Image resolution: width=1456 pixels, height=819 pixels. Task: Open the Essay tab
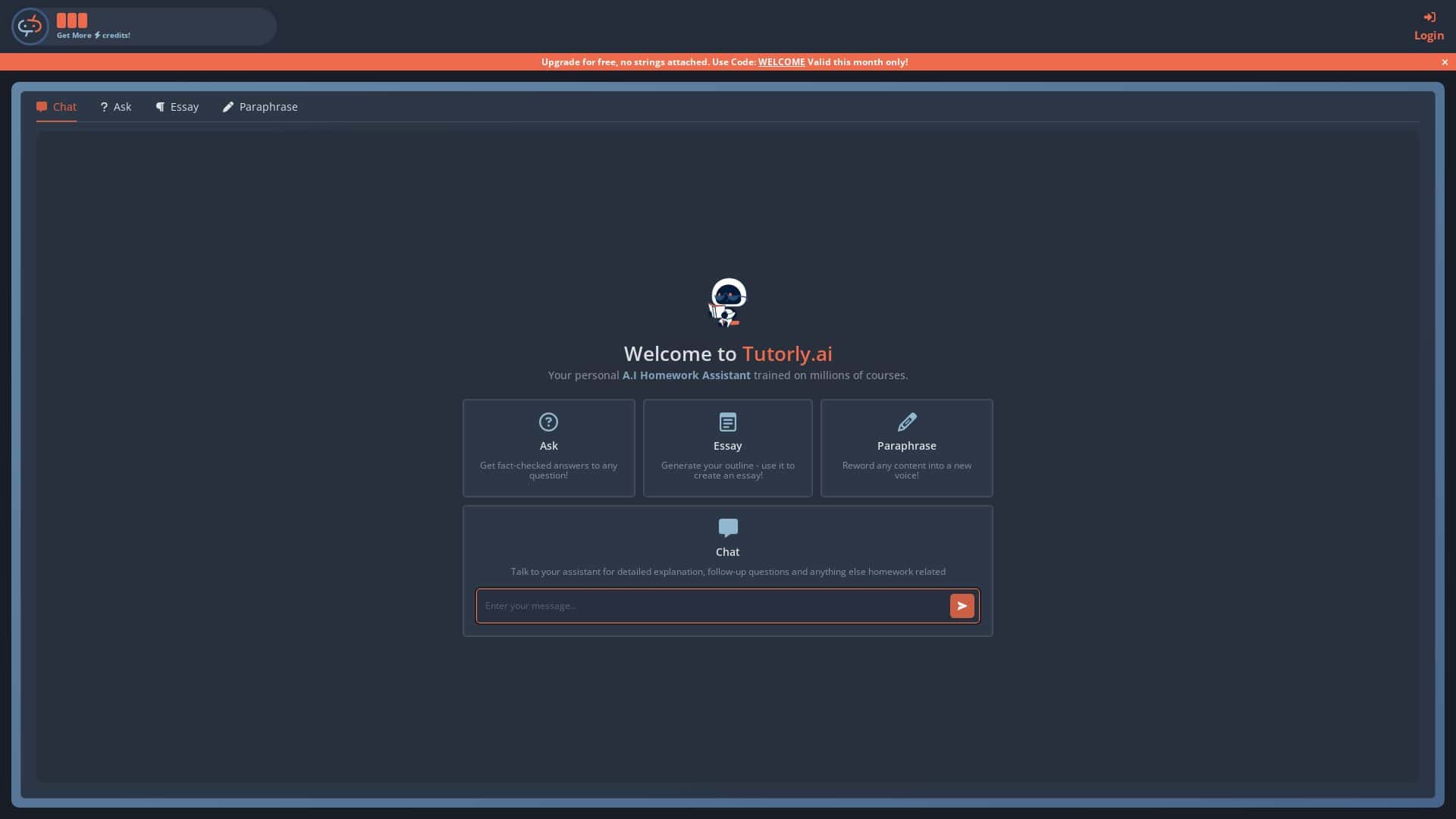tap(177, 107)
